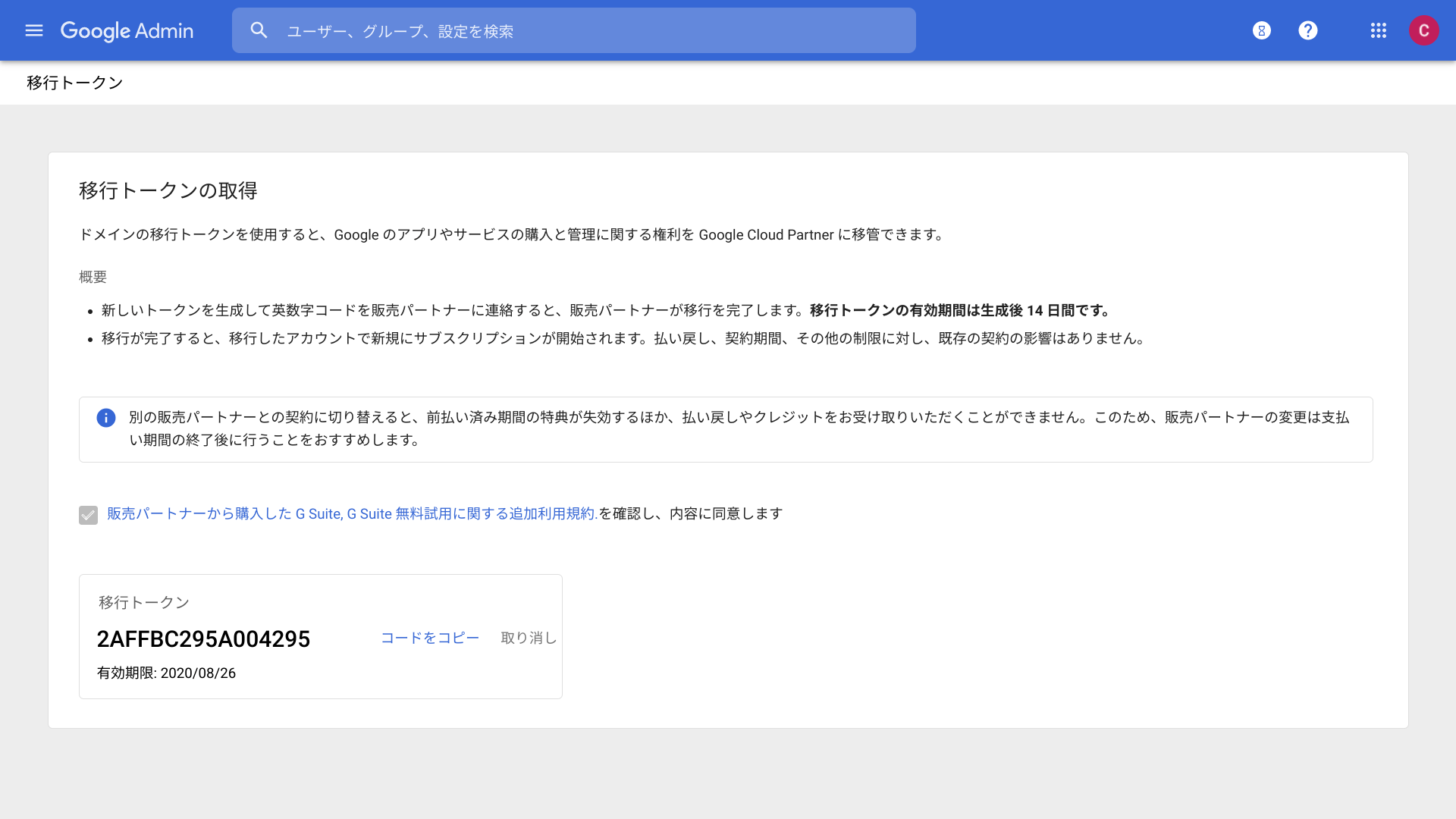Screen dimensions: 1456x819
Task: Click 取り消し to revoke token
Action: point(529,638)
